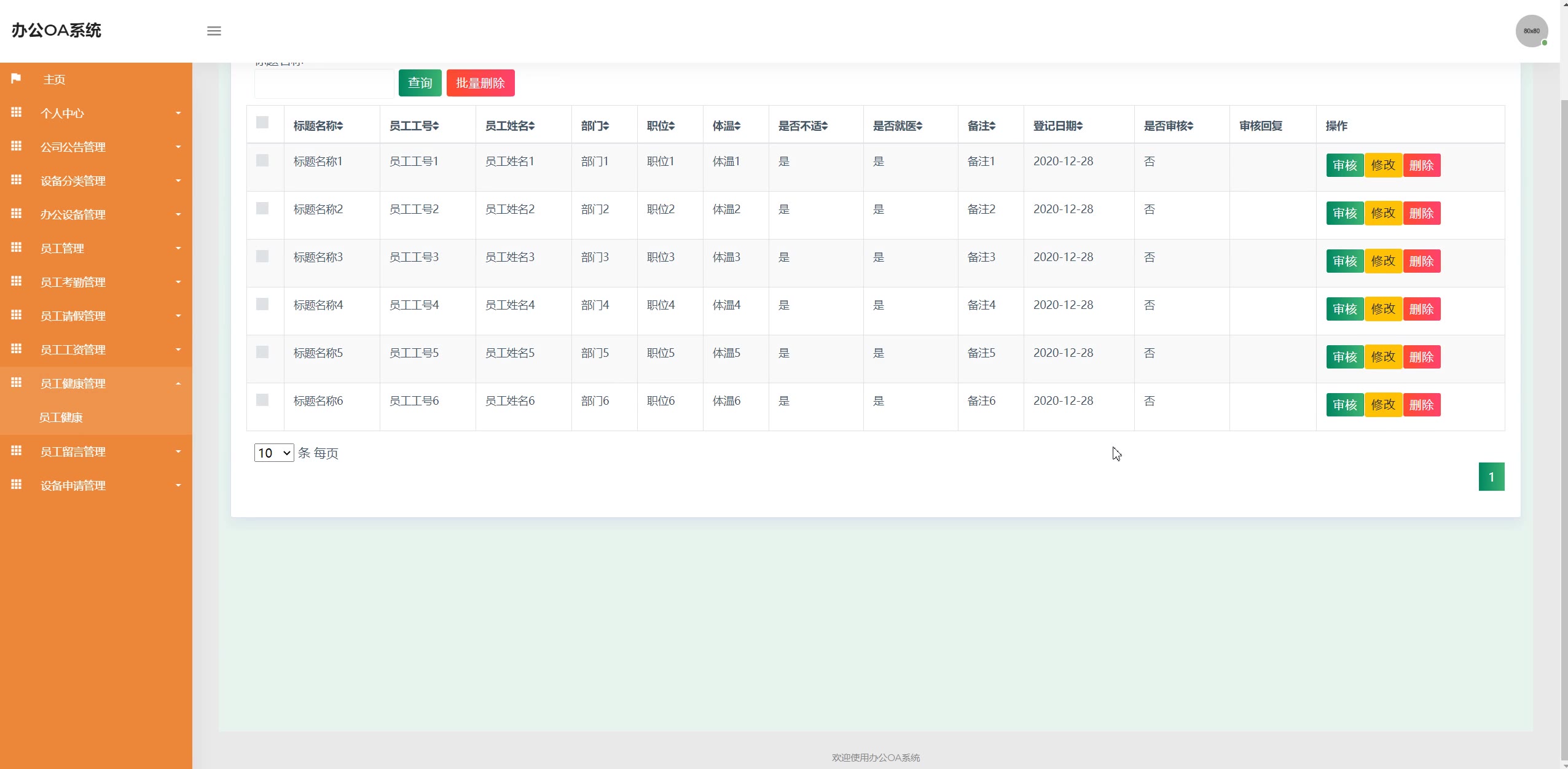The image size is (1568, 769).
Task: Click grid icon next to 个人中心
Action: (x=17, y=112)
